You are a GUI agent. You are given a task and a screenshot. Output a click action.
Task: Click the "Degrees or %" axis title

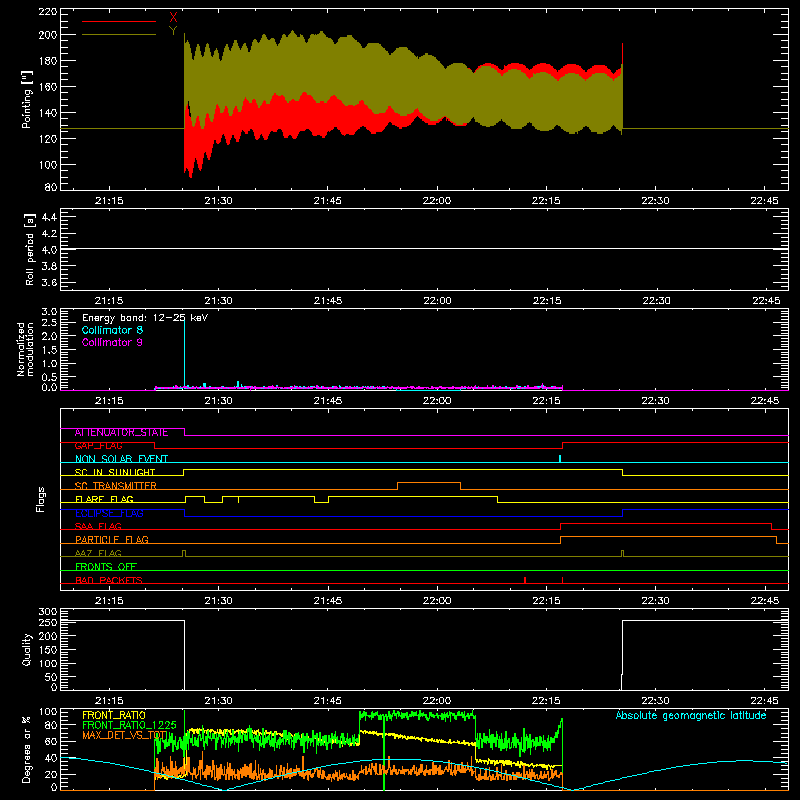coord(27,749)
